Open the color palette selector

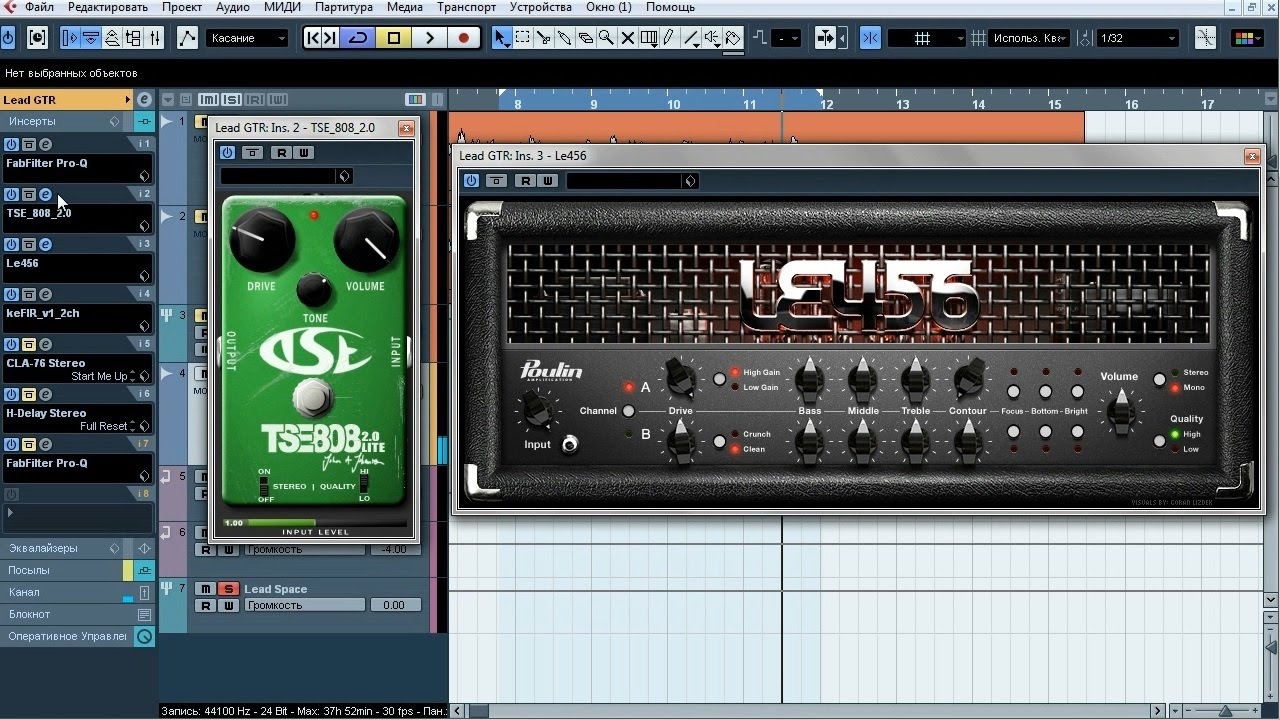1245,38
